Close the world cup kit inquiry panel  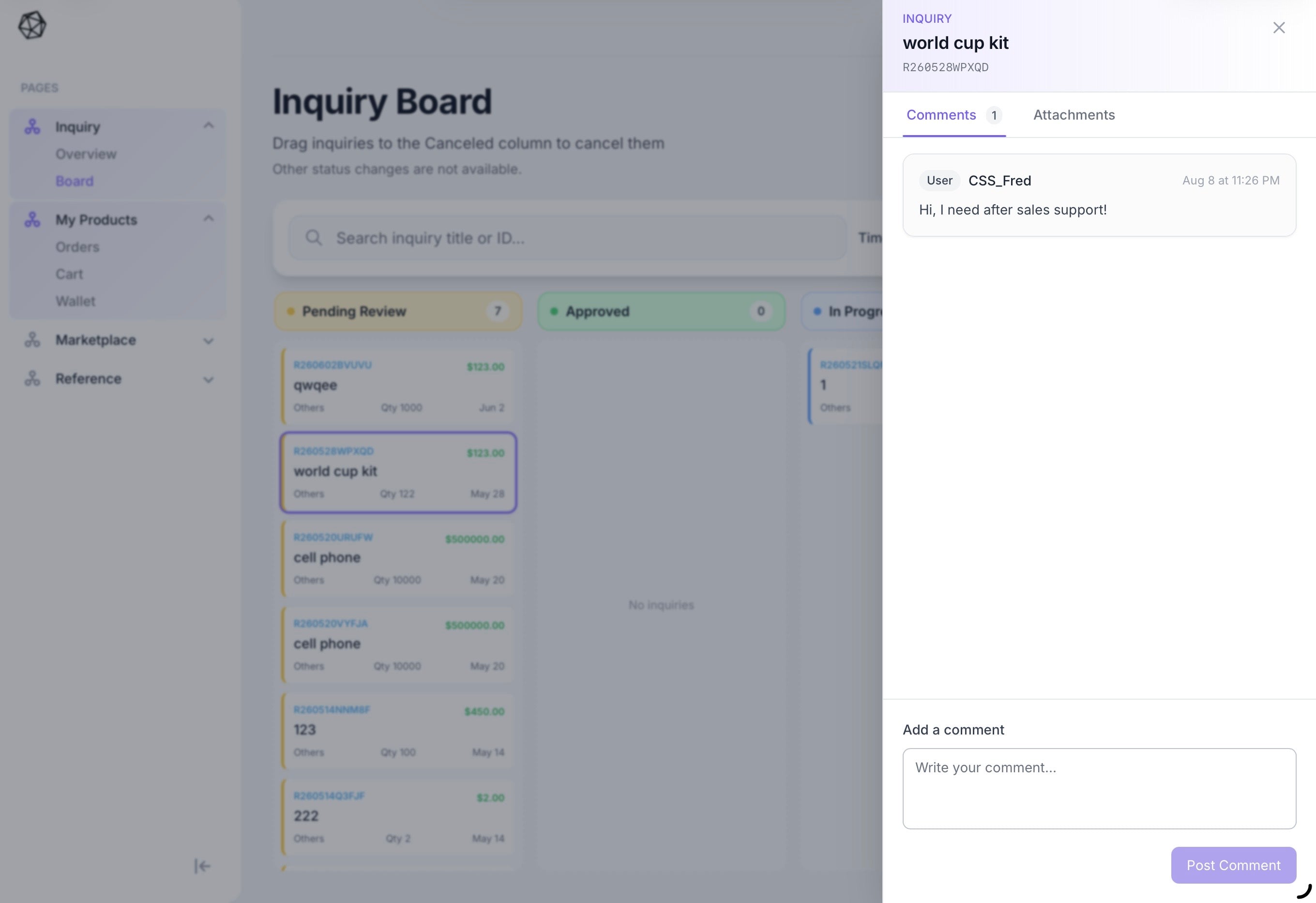(1279, 28)
